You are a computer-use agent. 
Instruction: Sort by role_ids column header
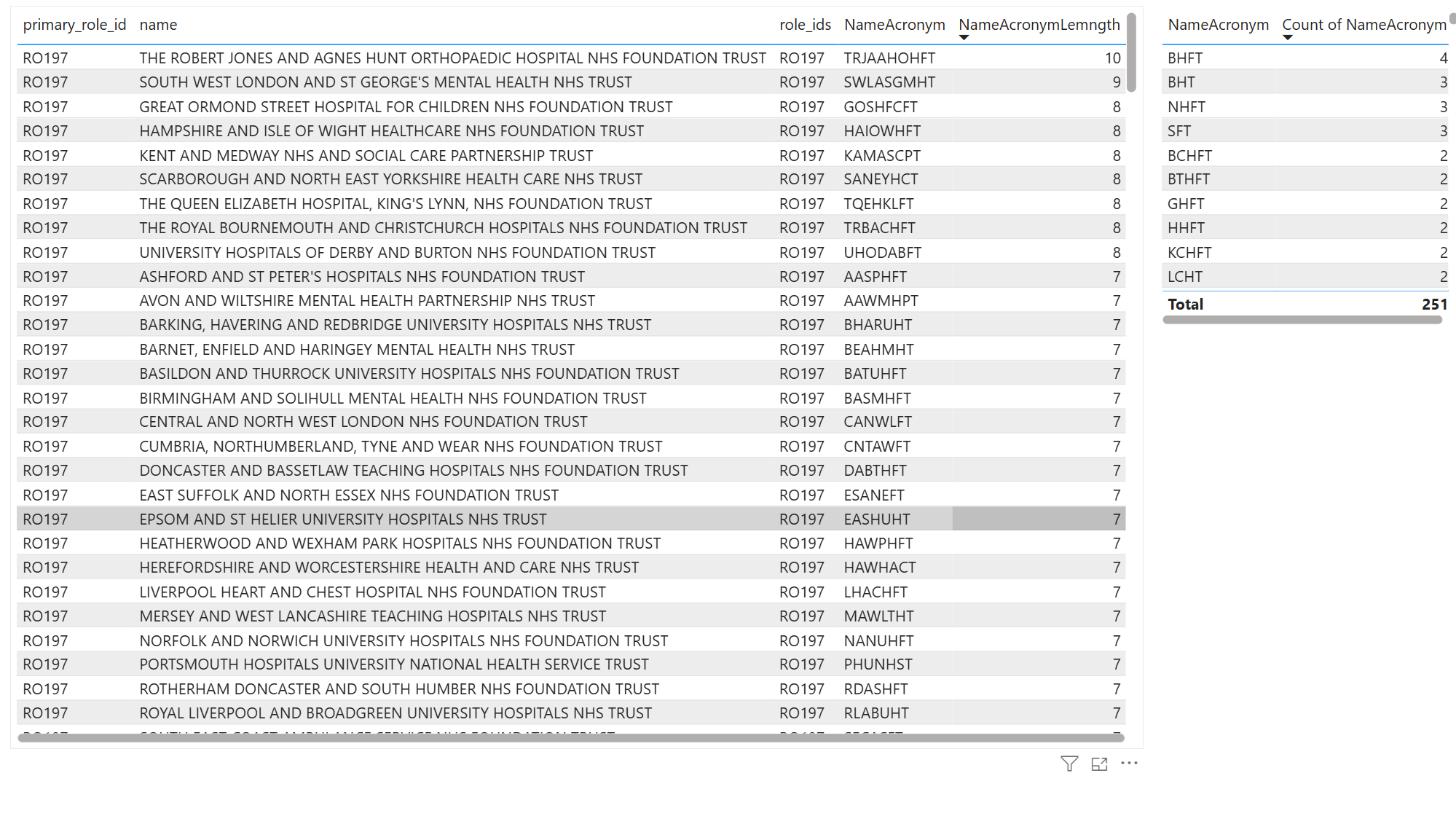click(805, 25)
